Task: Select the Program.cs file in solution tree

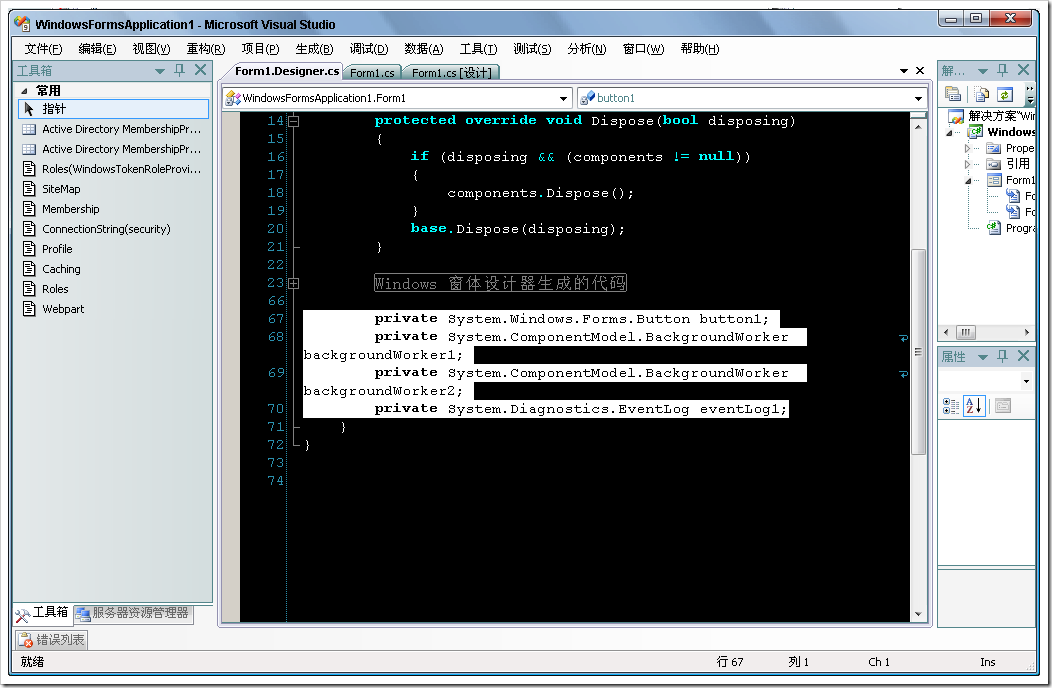Action: coord(1012,228)
